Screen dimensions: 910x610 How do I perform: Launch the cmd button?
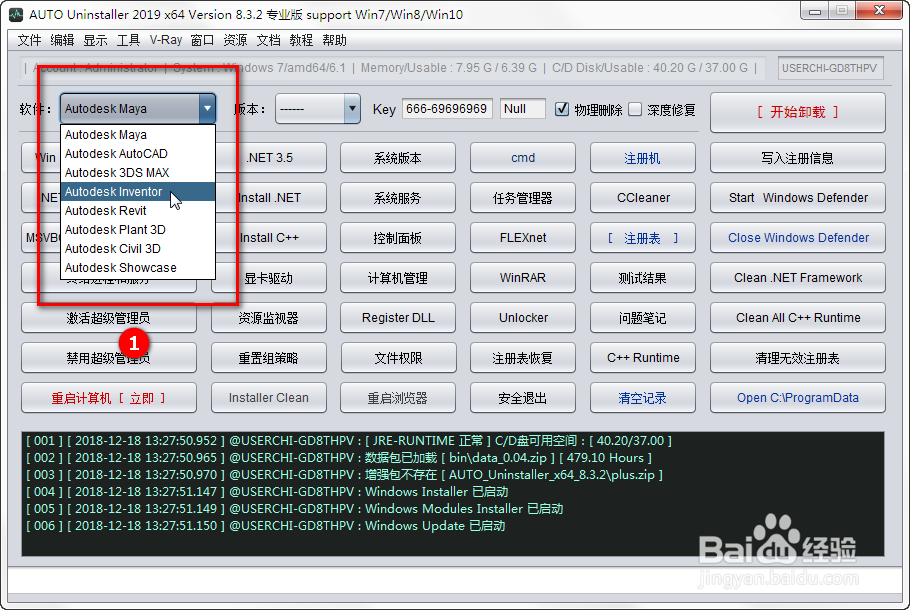tap(522, 158)
